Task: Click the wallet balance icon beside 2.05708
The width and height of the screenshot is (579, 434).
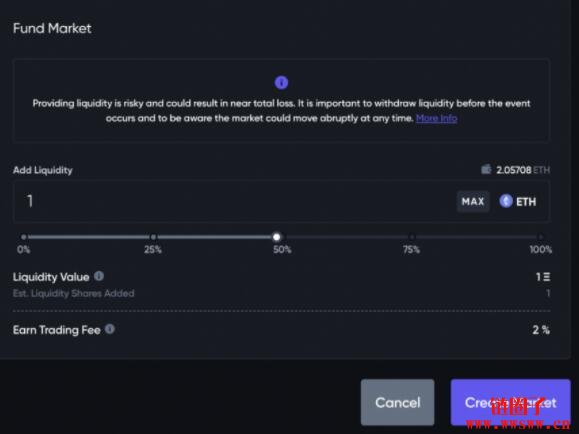Action: tap(486, 169)
